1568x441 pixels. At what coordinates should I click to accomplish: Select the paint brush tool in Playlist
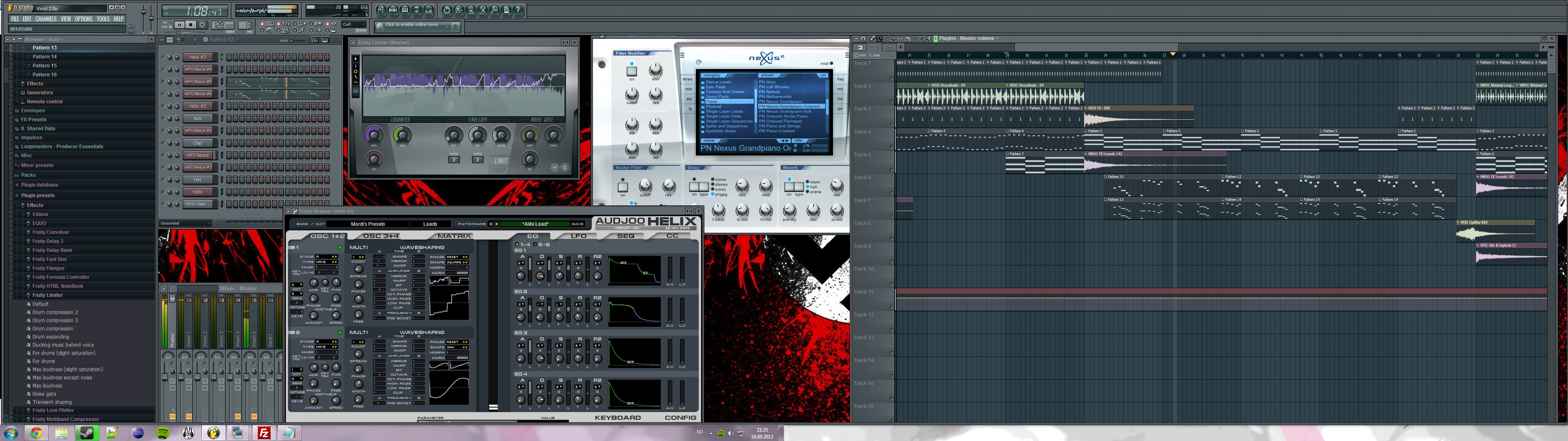880,38
